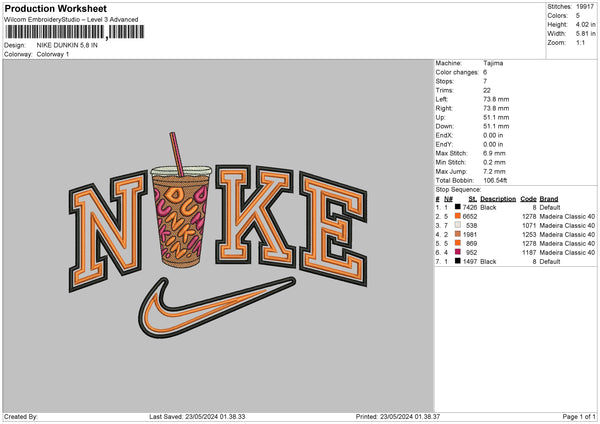Viewport: 600px width, 424px height.
Task: Click the Black description in stop 7
Action: click(x=488, y=261)
